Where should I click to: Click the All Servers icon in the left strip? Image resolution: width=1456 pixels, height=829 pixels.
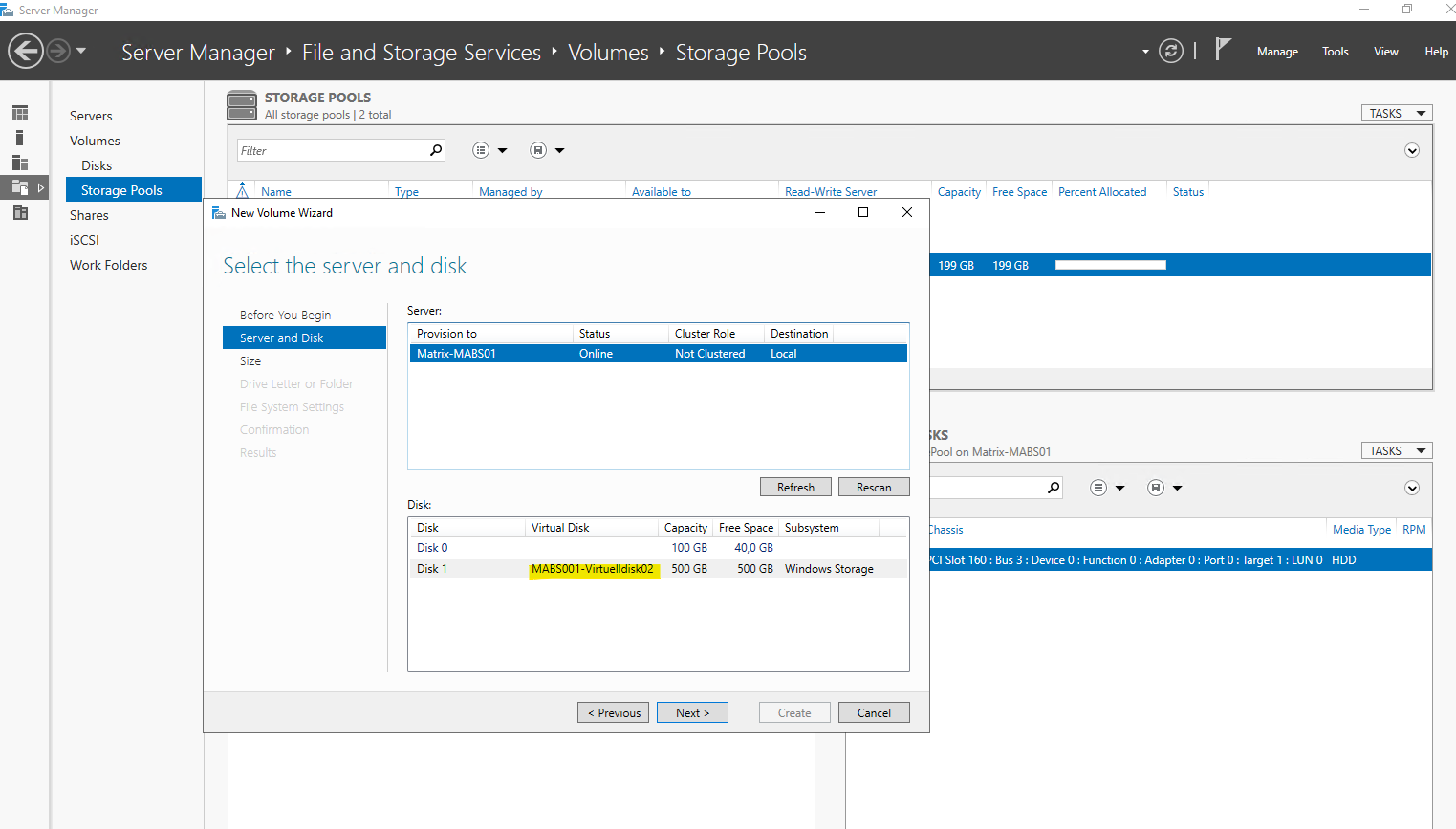20,163
